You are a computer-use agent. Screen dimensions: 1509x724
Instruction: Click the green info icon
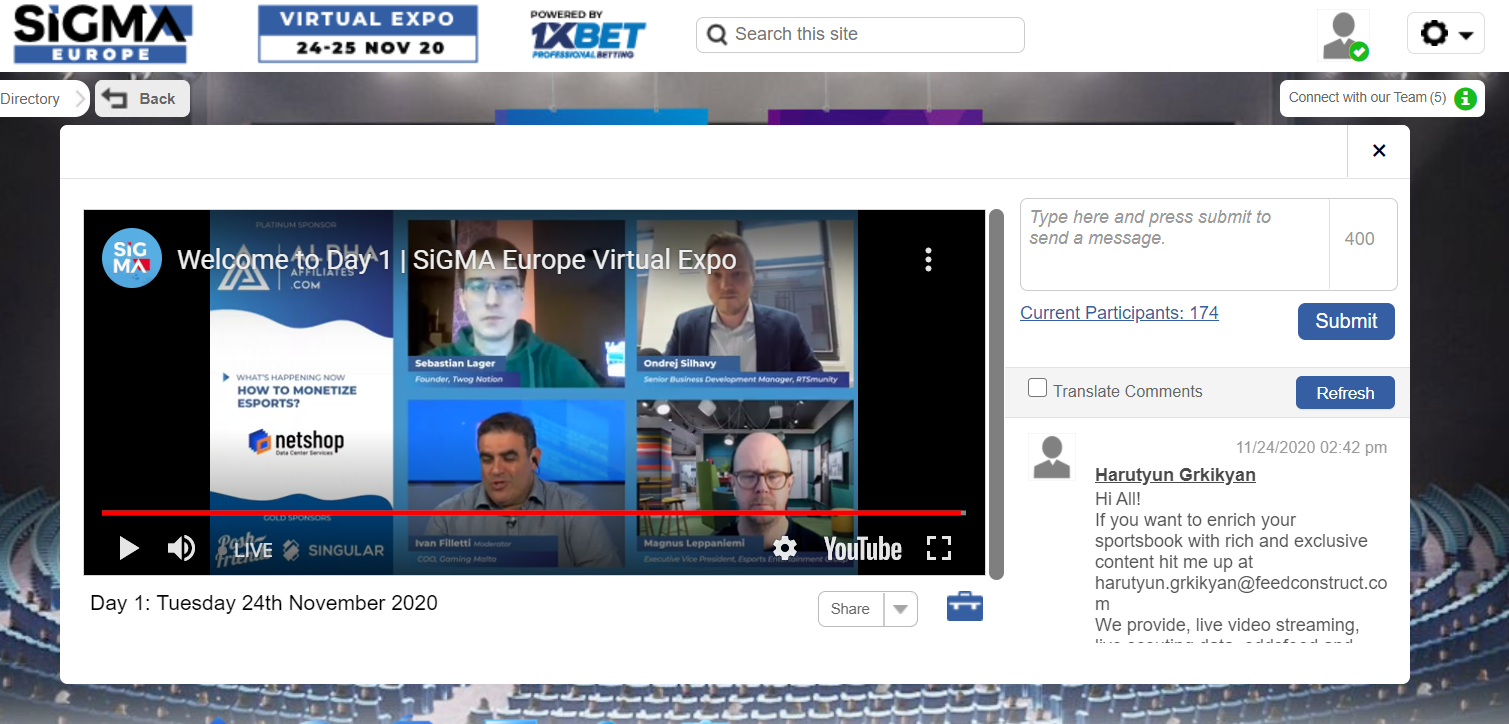pyautogui.click(x=1465, y=98)
